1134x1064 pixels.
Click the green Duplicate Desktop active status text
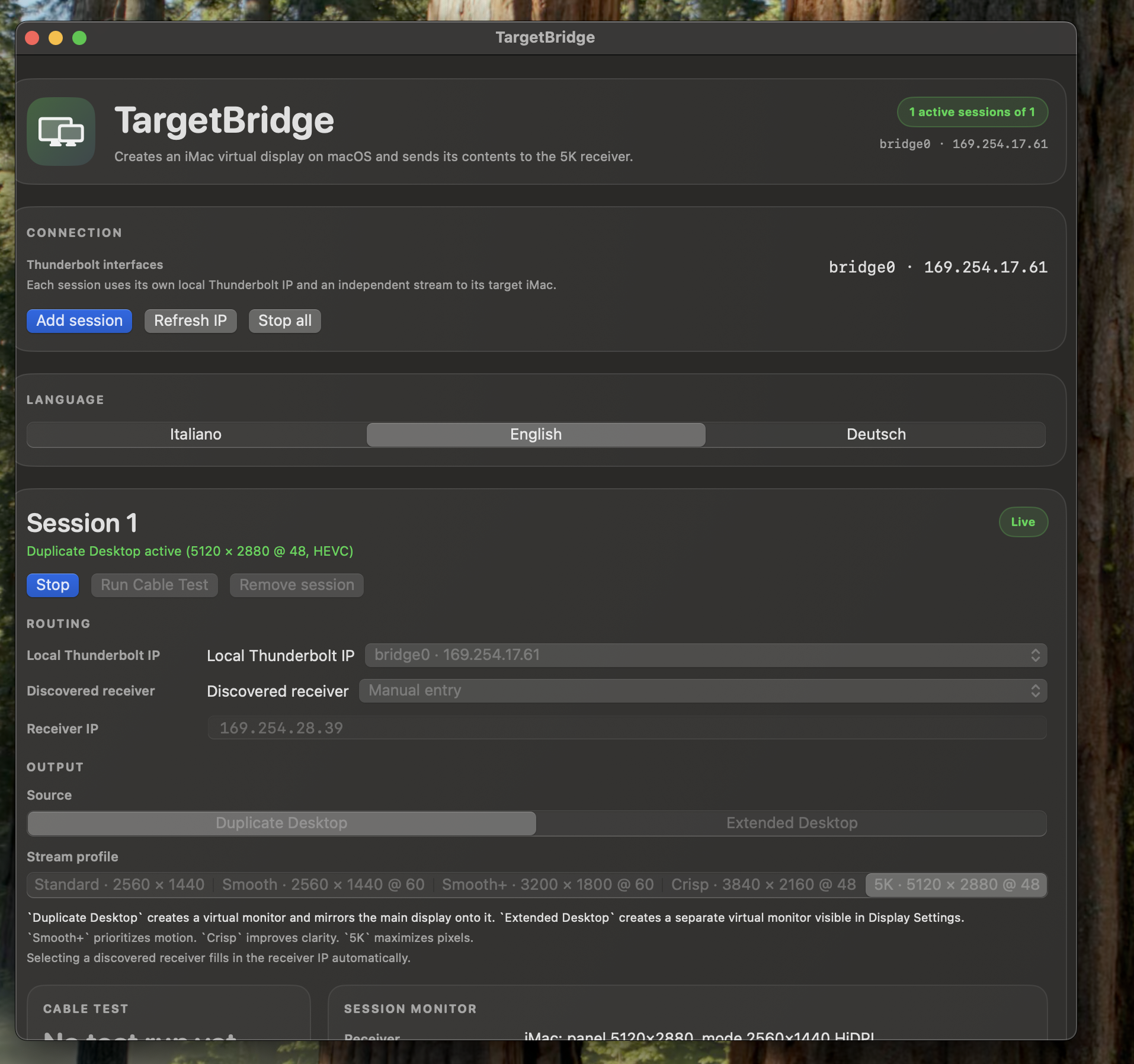190,551
